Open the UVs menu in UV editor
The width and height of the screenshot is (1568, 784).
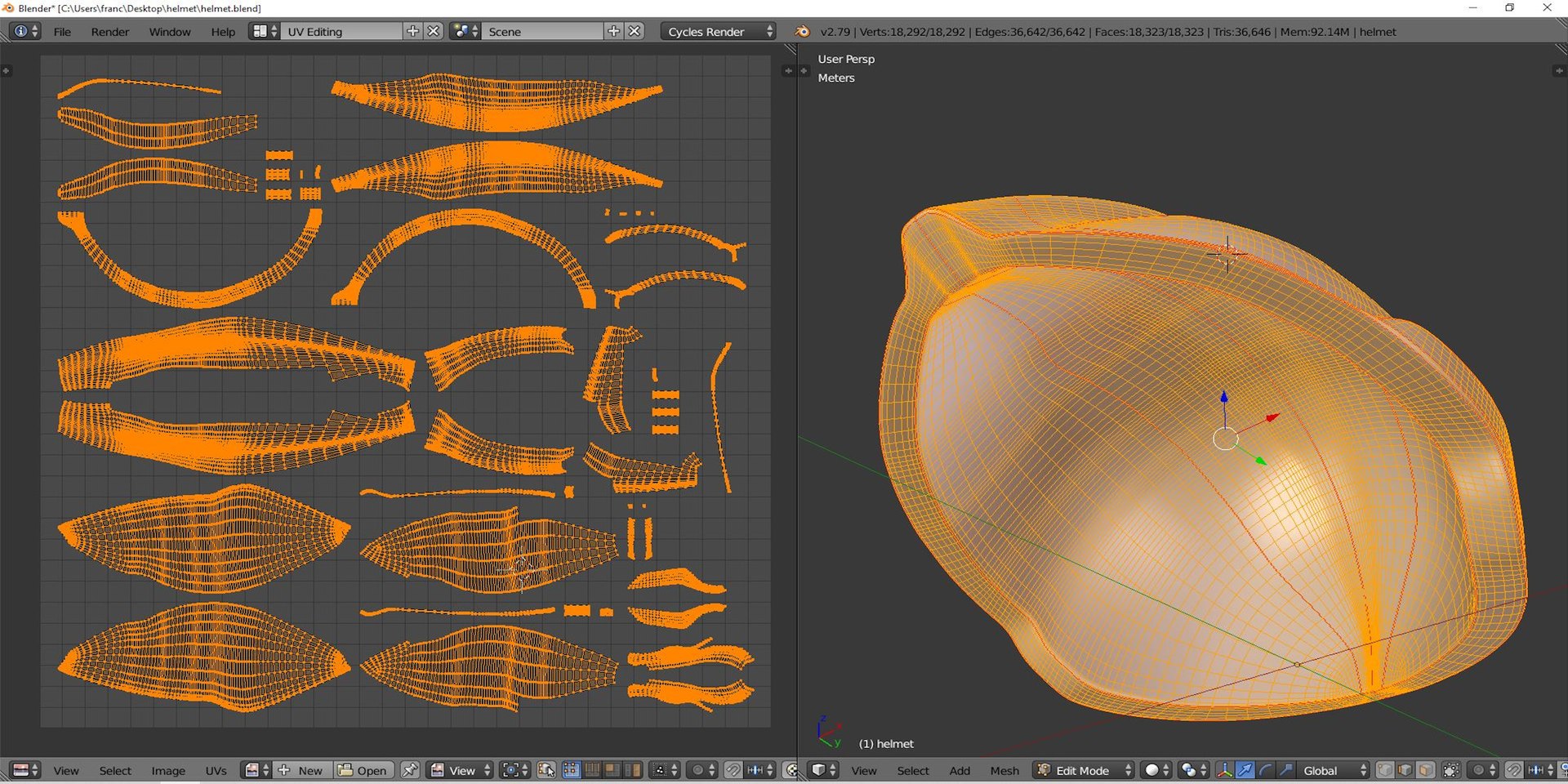pos(216,770)
